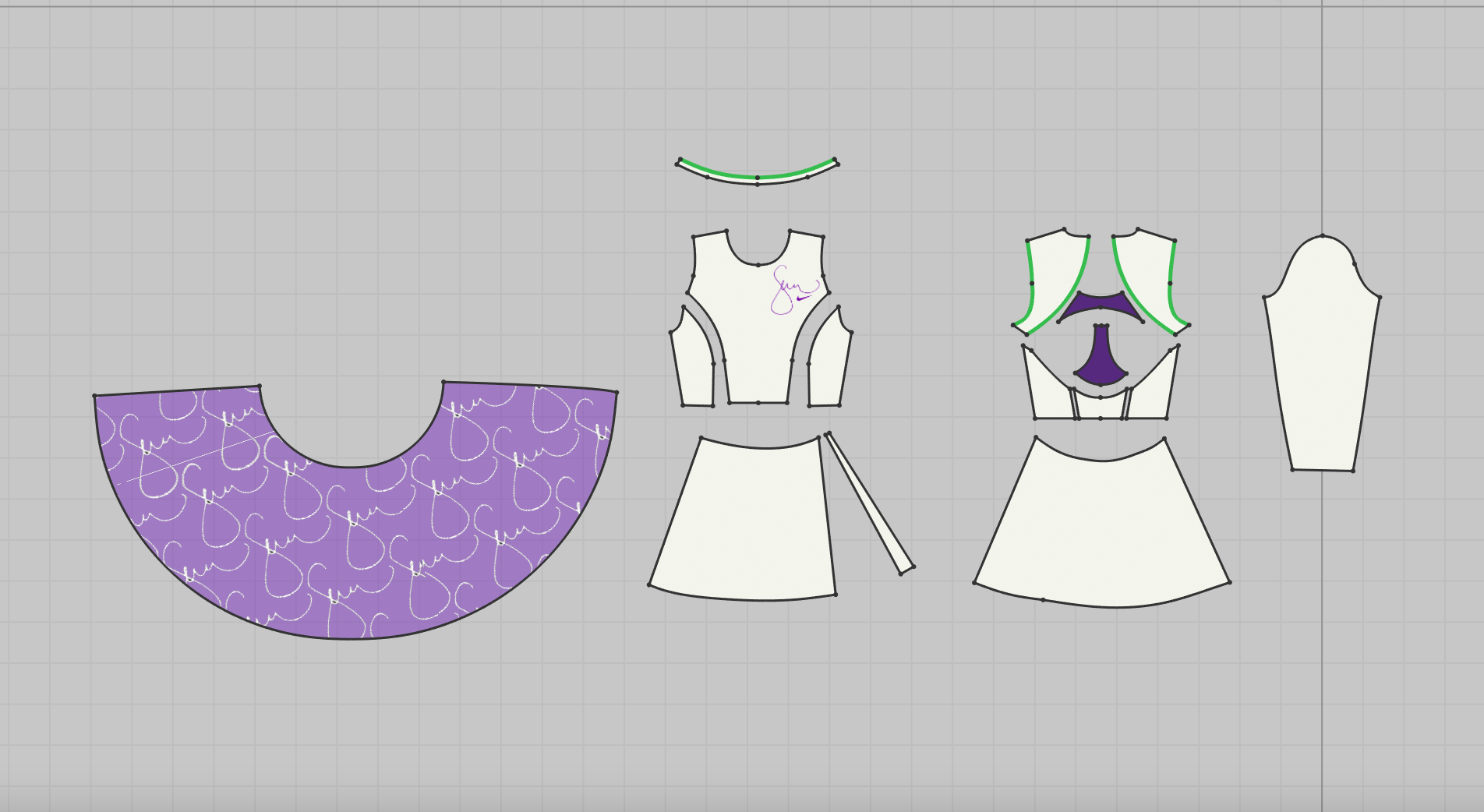Click the dark purple upper back insert
Viewport: 1484px width, 812px height.
pyautogui.click(x=1101, y=305)
